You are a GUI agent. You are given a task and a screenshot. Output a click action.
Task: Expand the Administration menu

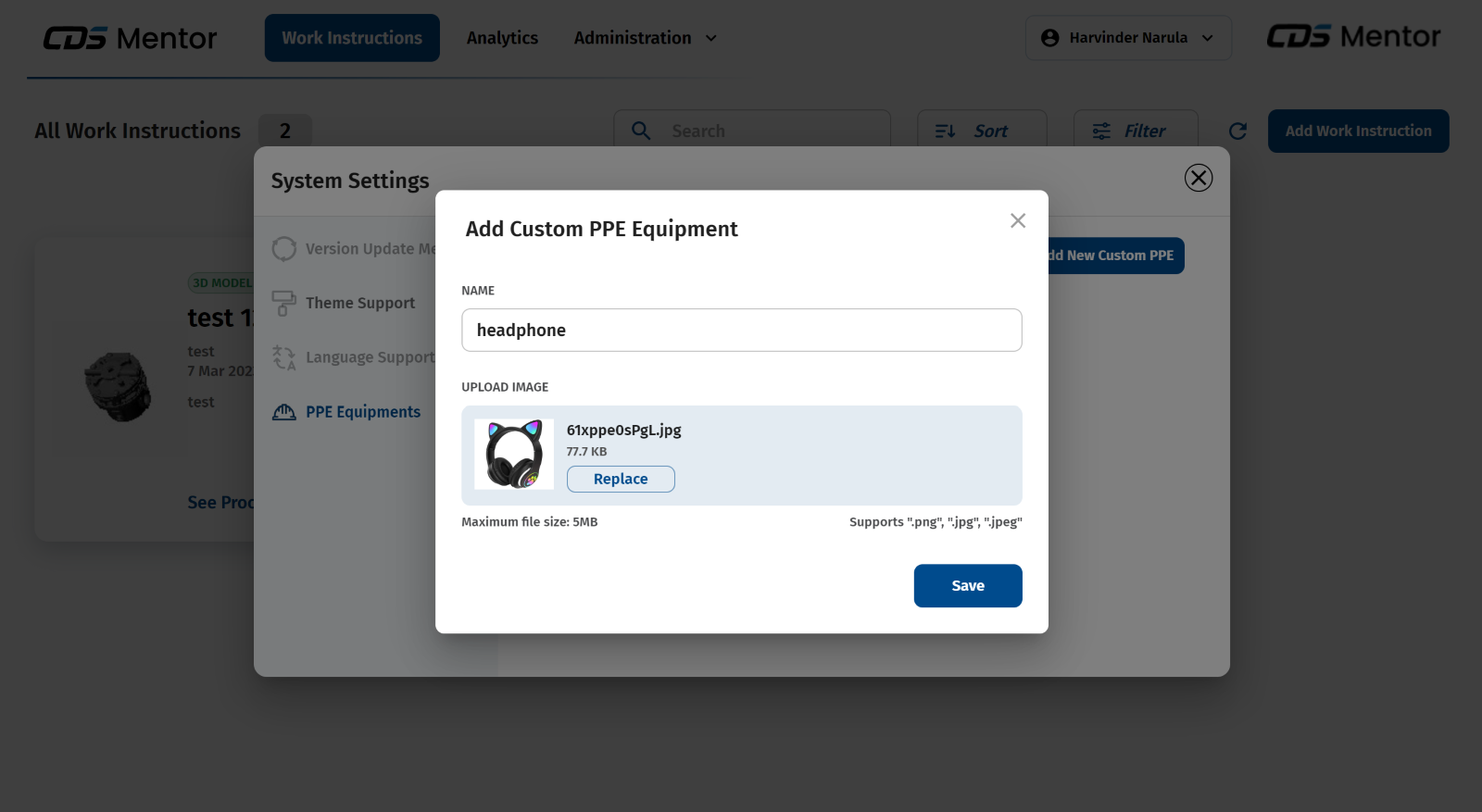[645, 38]
